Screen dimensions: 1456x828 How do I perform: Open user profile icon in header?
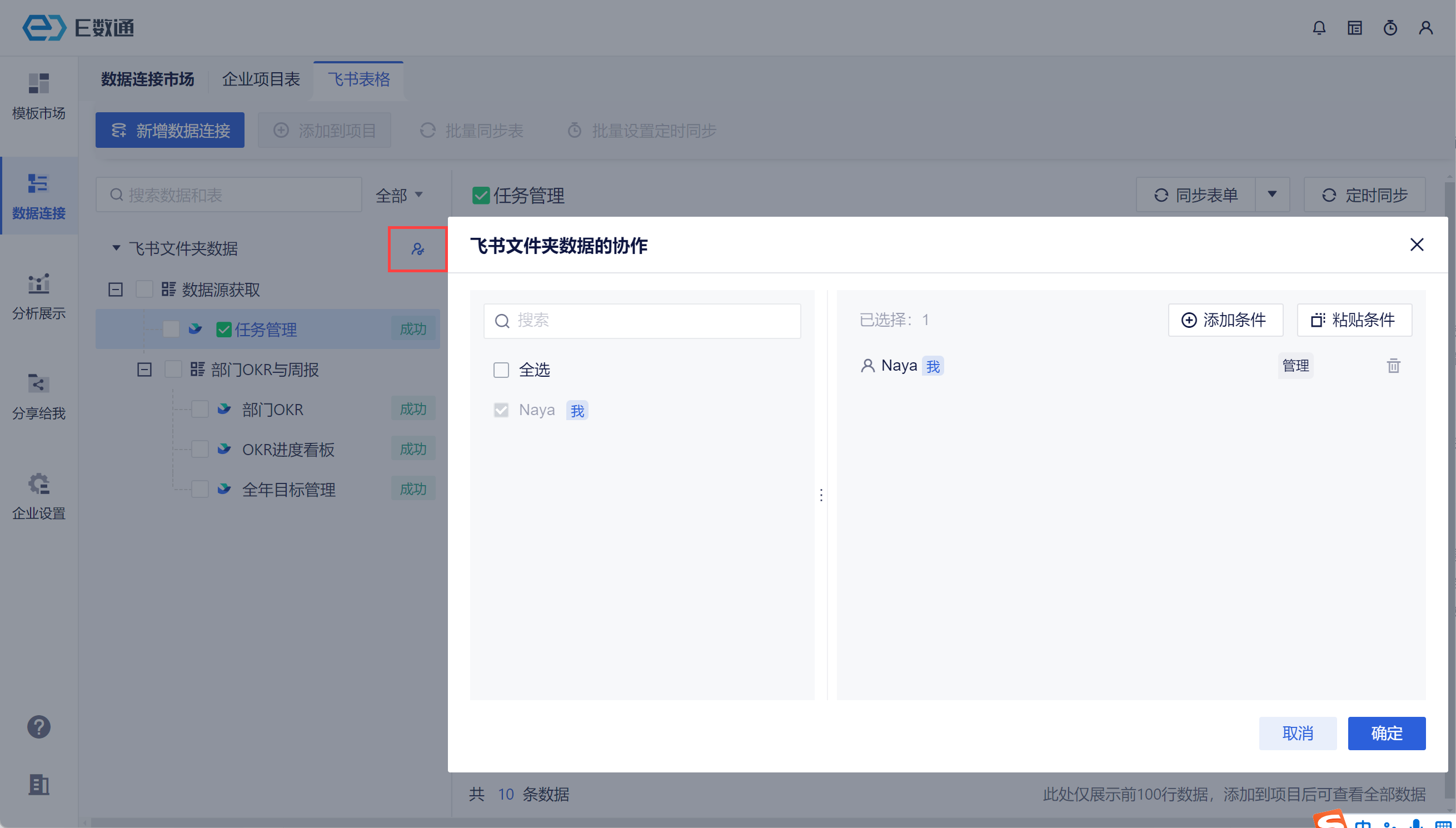(1425, 28)
